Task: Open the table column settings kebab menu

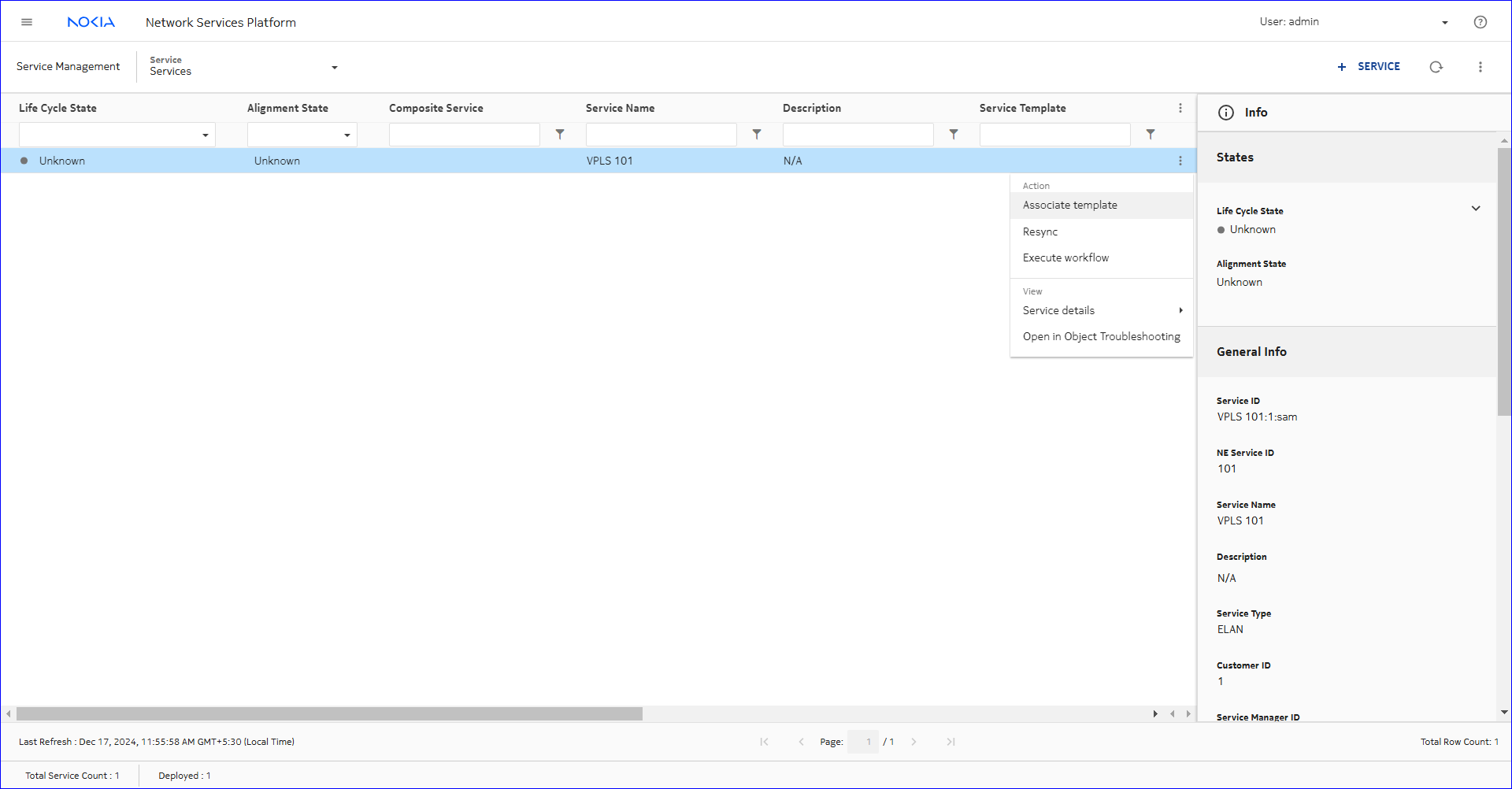Action: pos(1180,108)
